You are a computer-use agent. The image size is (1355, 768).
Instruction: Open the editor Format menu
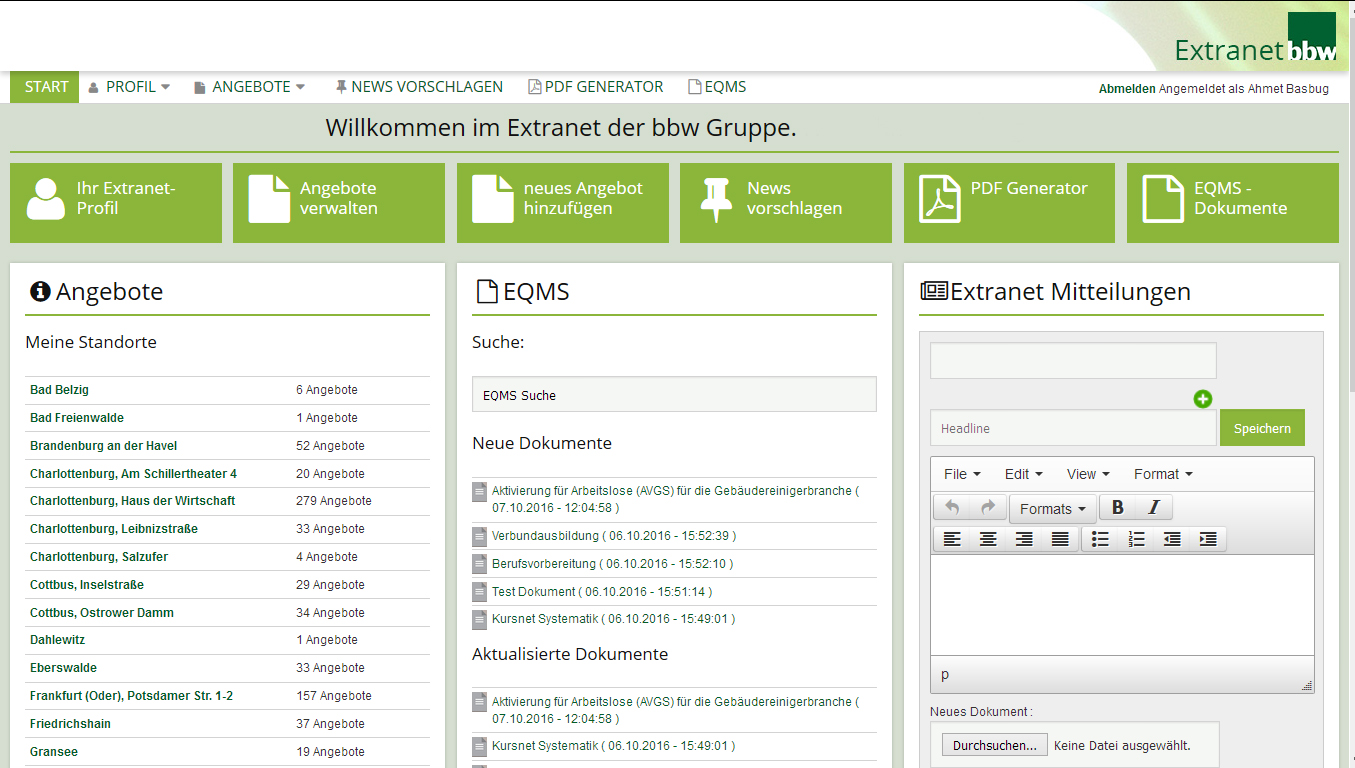1163,474
